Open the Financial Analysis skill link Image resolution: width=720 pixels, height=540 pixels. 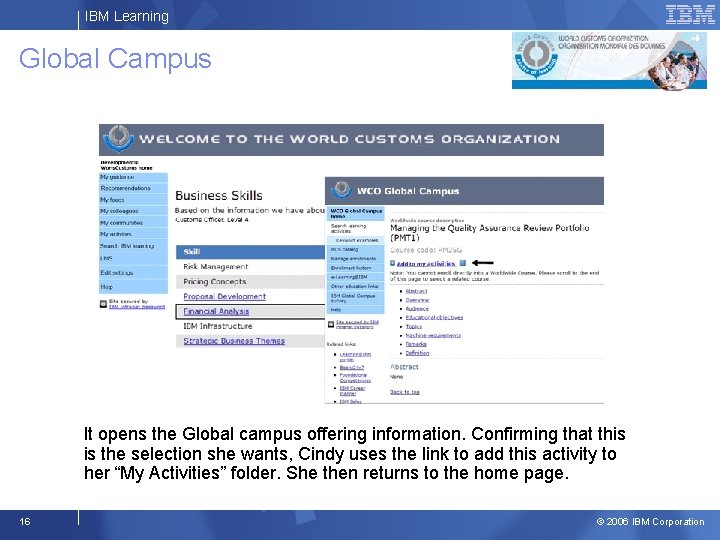coord(216,311)
